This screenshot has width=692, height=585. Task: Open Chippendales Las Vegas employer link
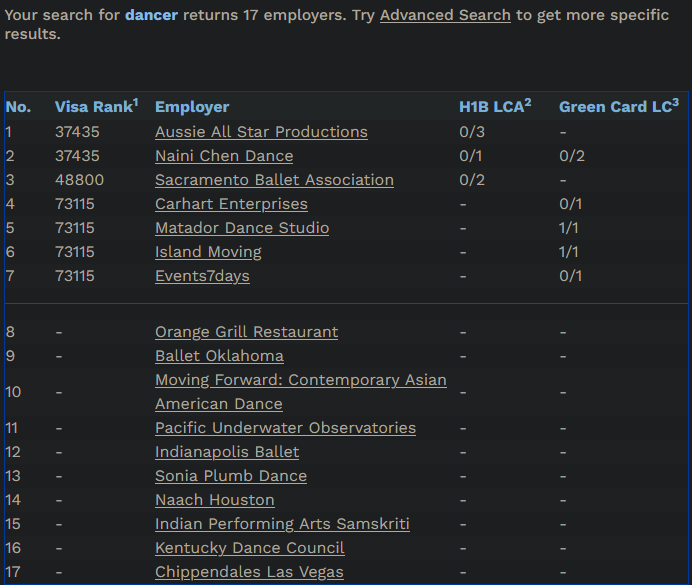point(249,572)
